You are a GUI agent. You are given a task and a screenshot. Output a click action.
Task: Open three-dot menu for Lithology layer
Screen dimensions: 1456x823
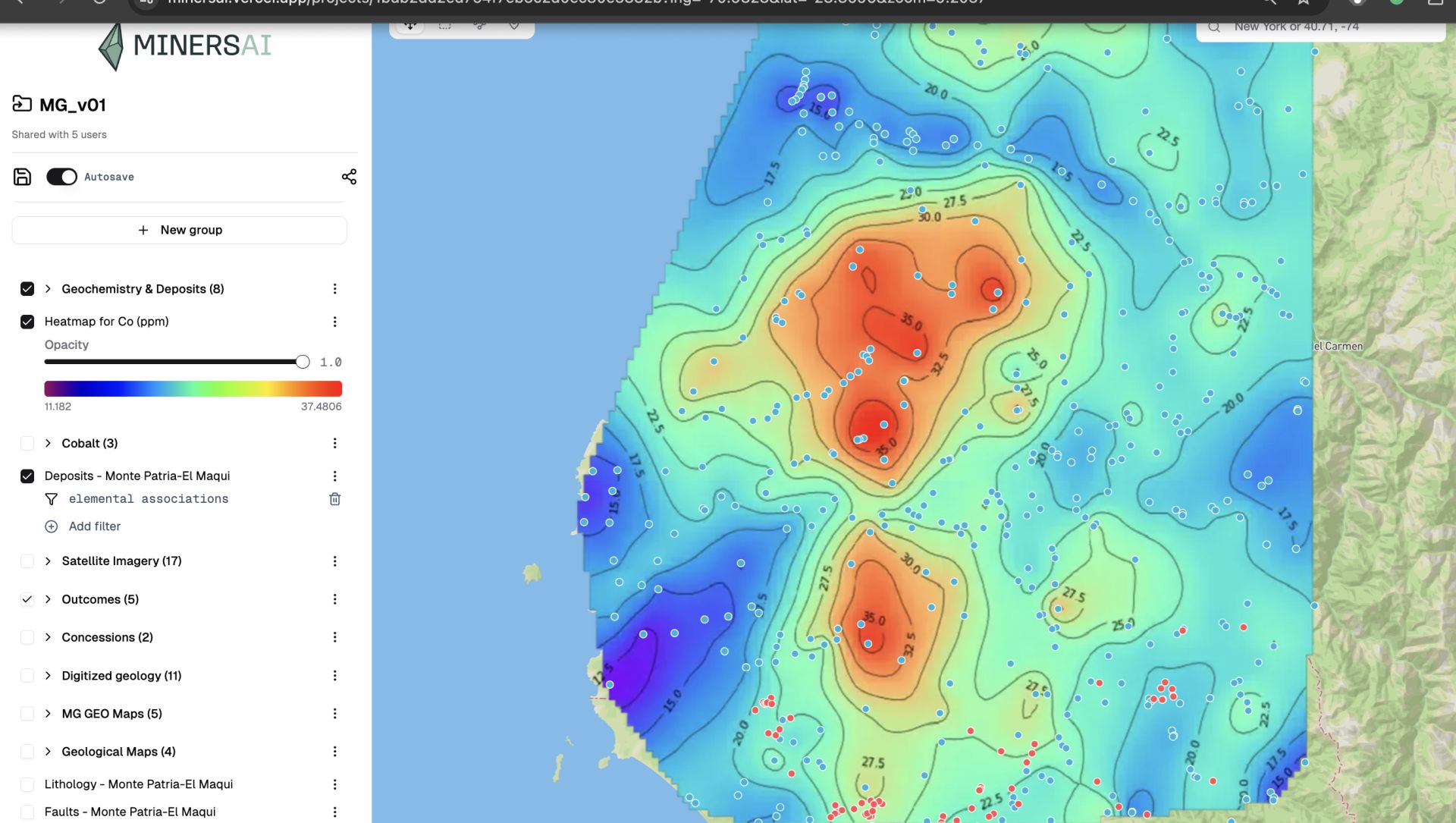(x=334, y=784)
